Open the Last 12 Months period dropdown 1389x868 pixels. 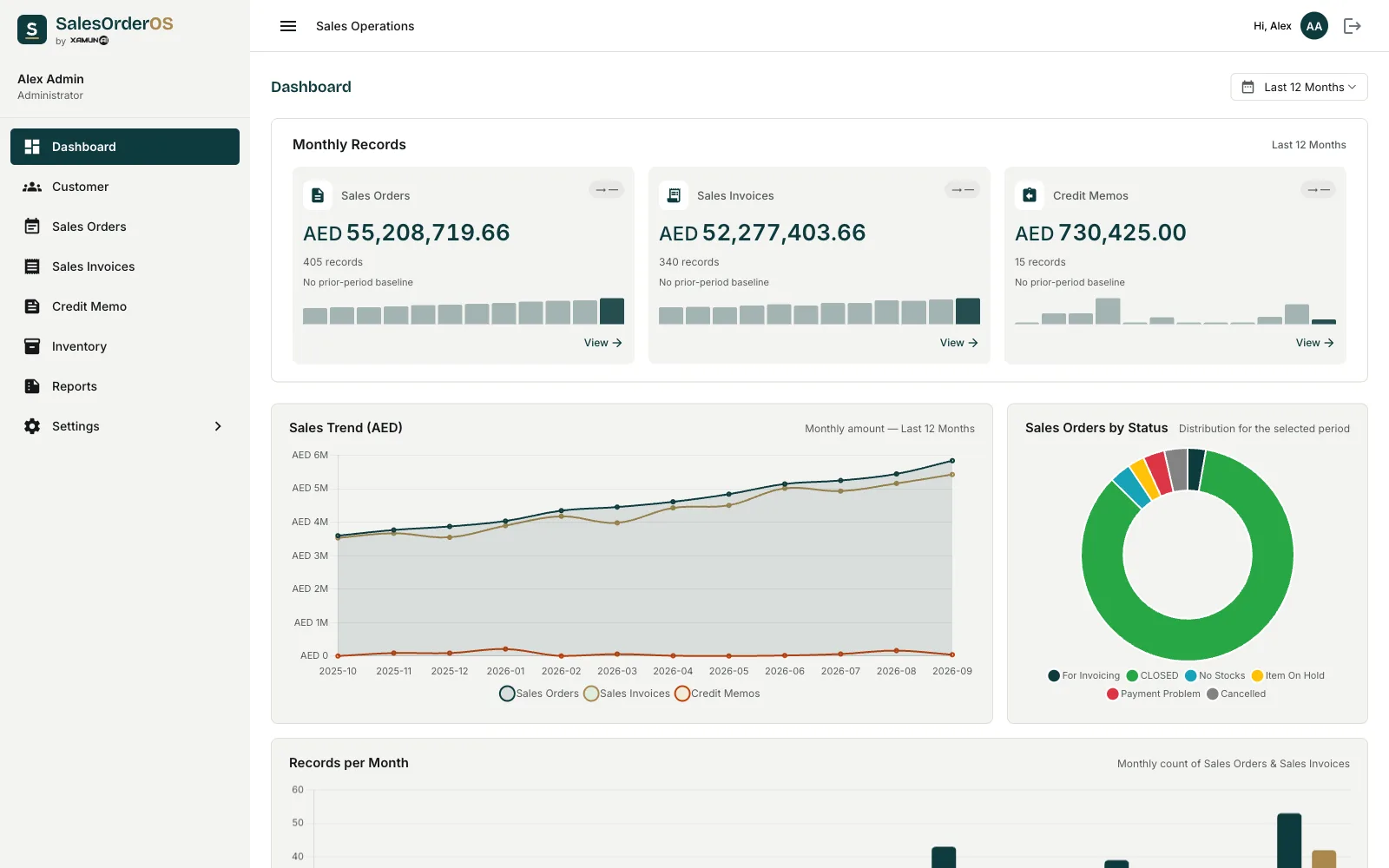pyautogui.click(x=1299, y=87)
